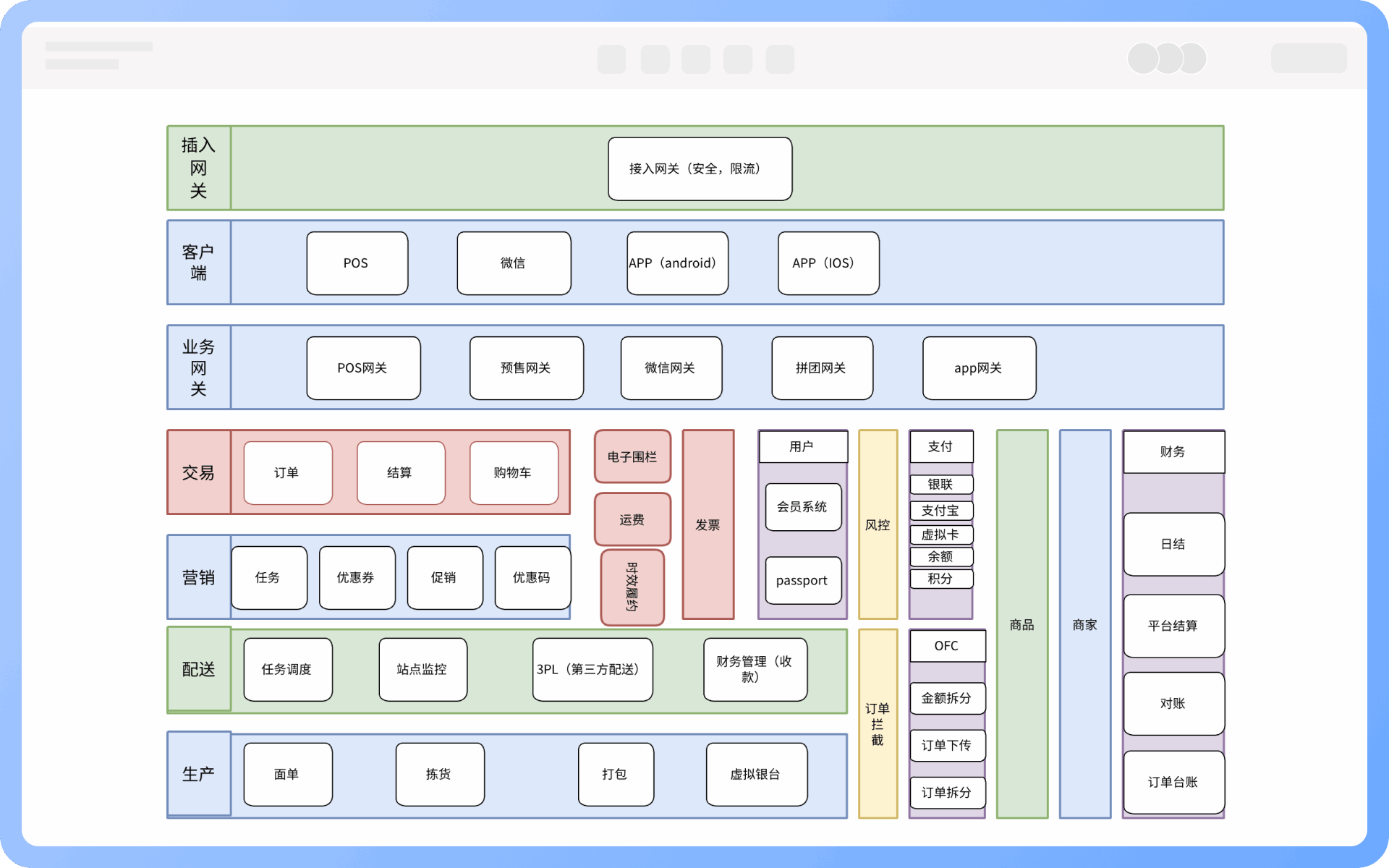Viewport: 1389px width, 868px height.
Task: Select the passport node
Action: tap(803, 580)
